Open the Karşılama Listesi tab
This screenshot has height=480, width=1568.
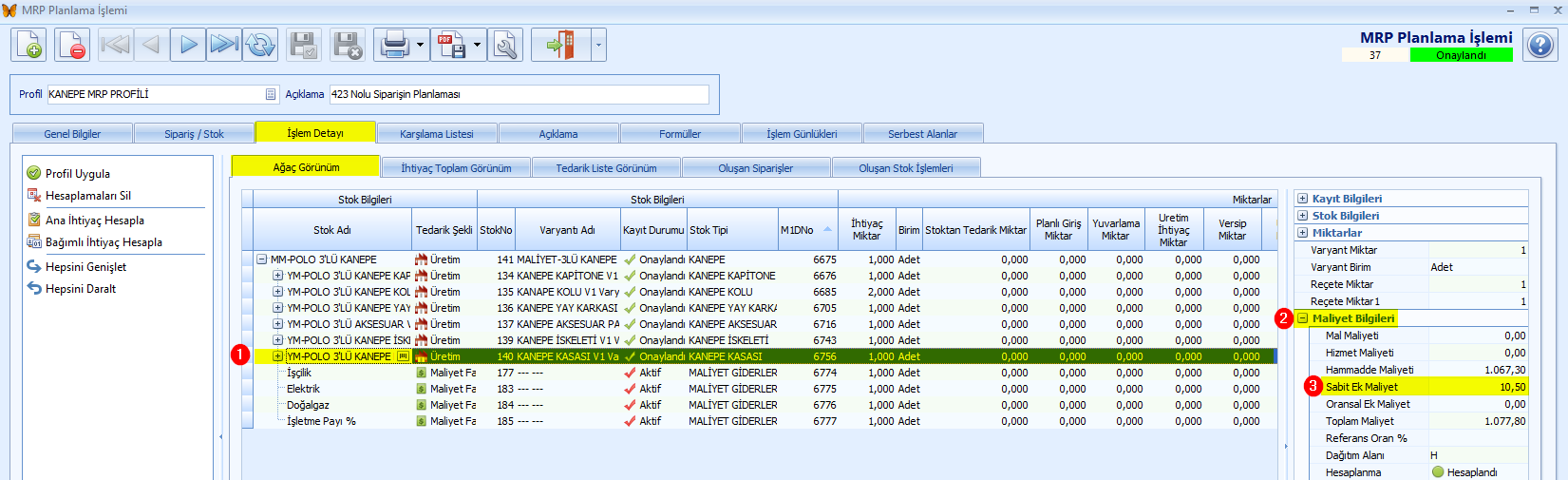pos(437,134)
